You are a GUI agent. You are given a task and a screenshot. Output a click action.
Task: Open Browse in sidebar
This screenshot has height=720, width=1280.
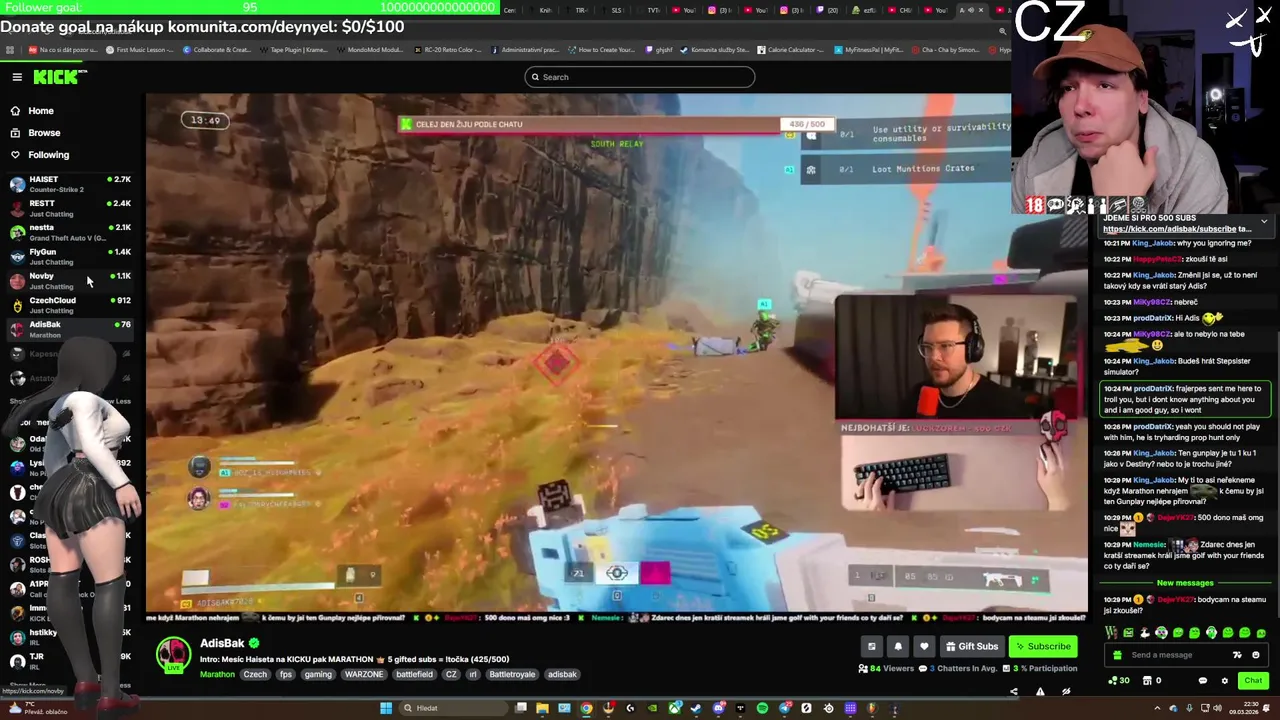point(44,133)
